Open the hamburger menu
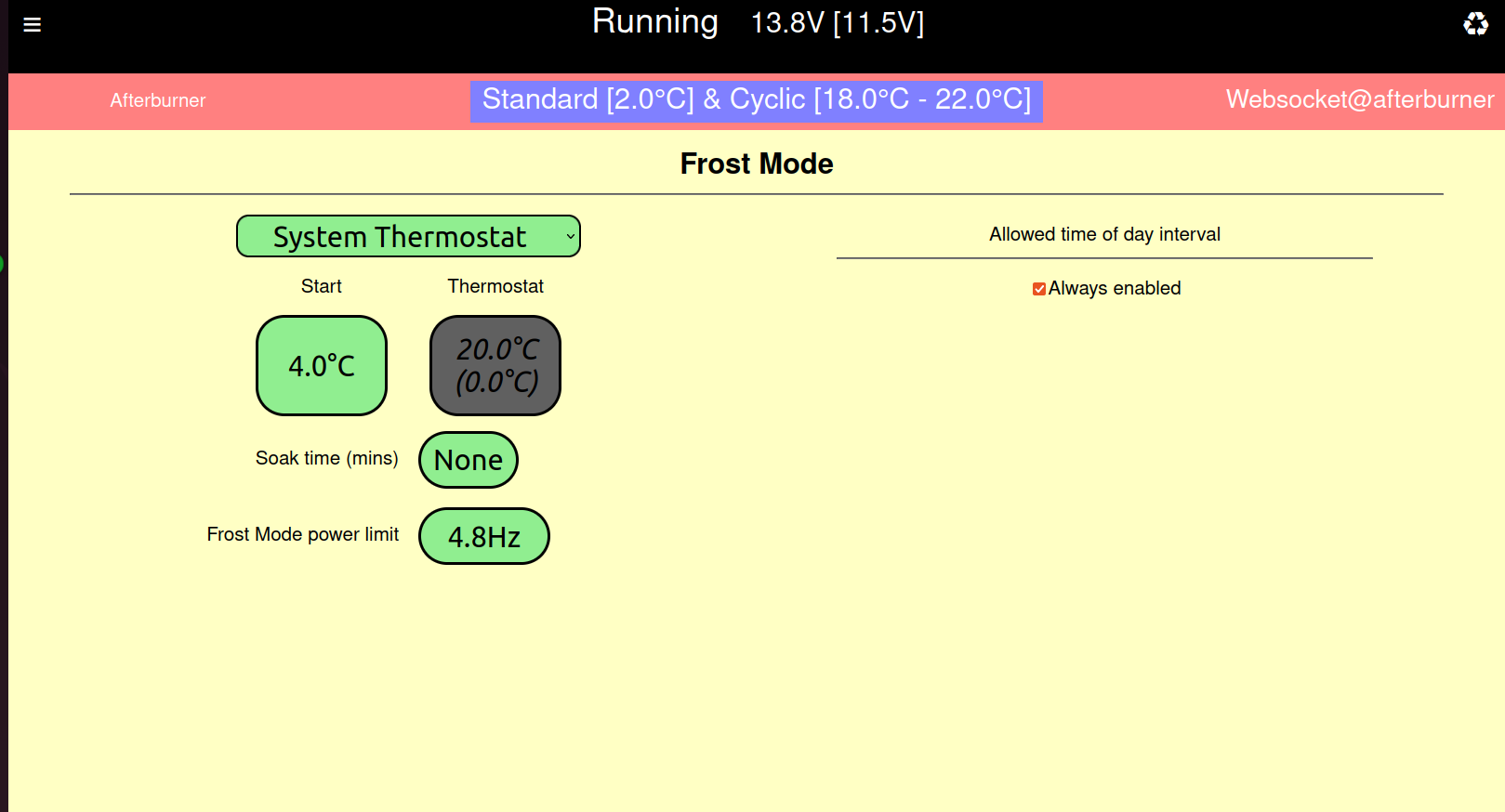 (32, 25)
